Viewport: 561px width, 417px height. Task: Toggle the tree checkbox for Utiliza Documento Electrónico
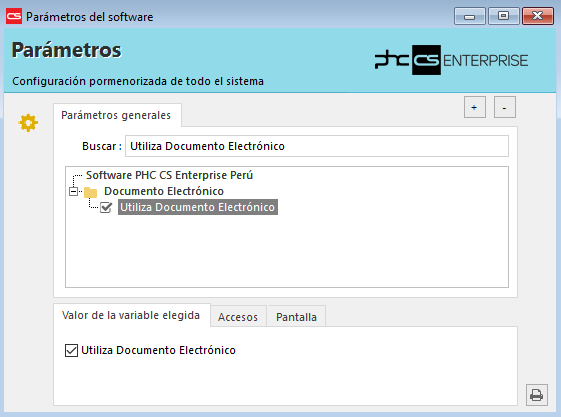(106, 207)
